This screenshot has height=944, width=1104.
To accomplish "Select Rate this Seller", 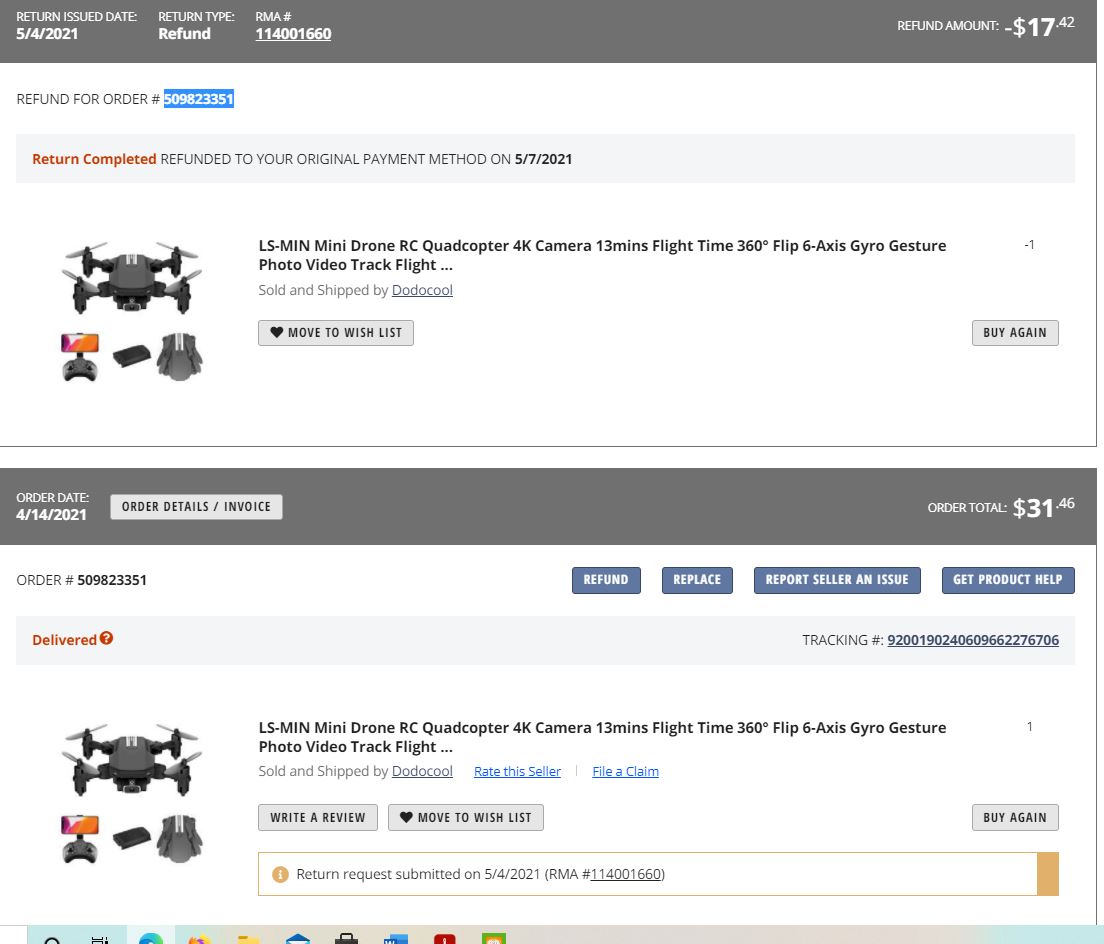I will [x=517, y=771].
